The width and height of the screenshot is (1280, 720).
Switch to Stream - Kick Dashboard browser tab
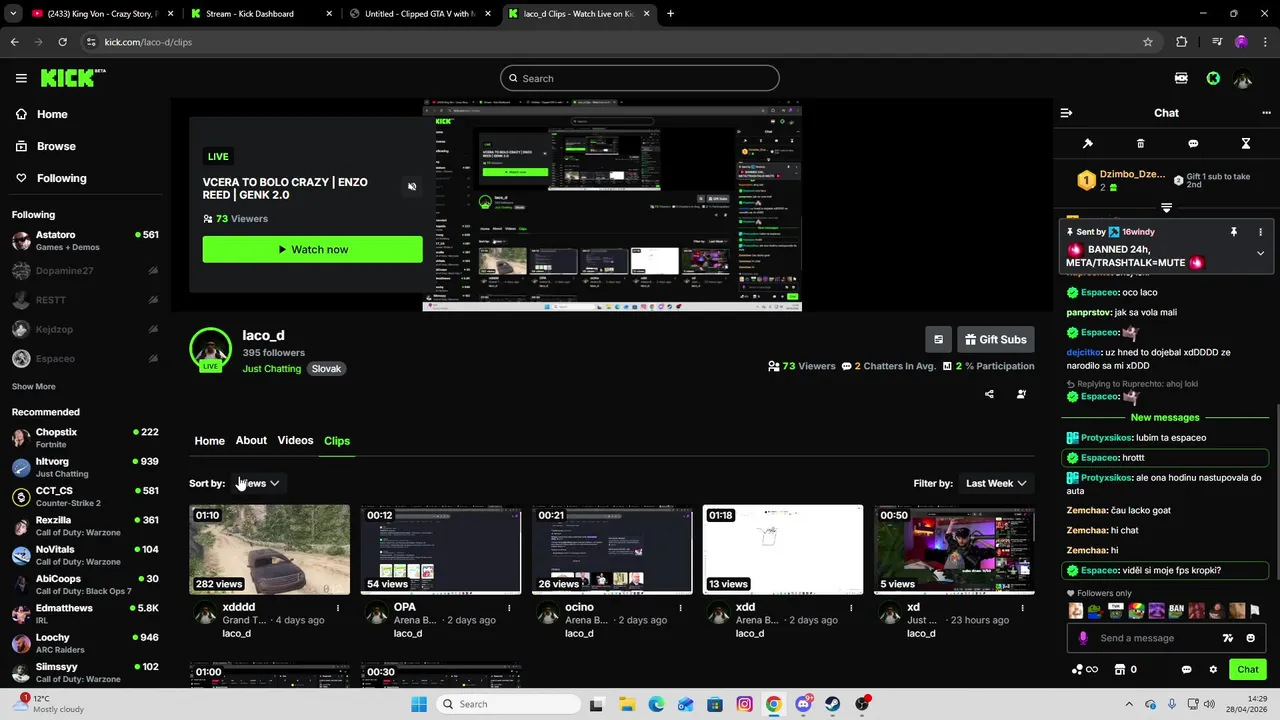click(x=260, y=14)
